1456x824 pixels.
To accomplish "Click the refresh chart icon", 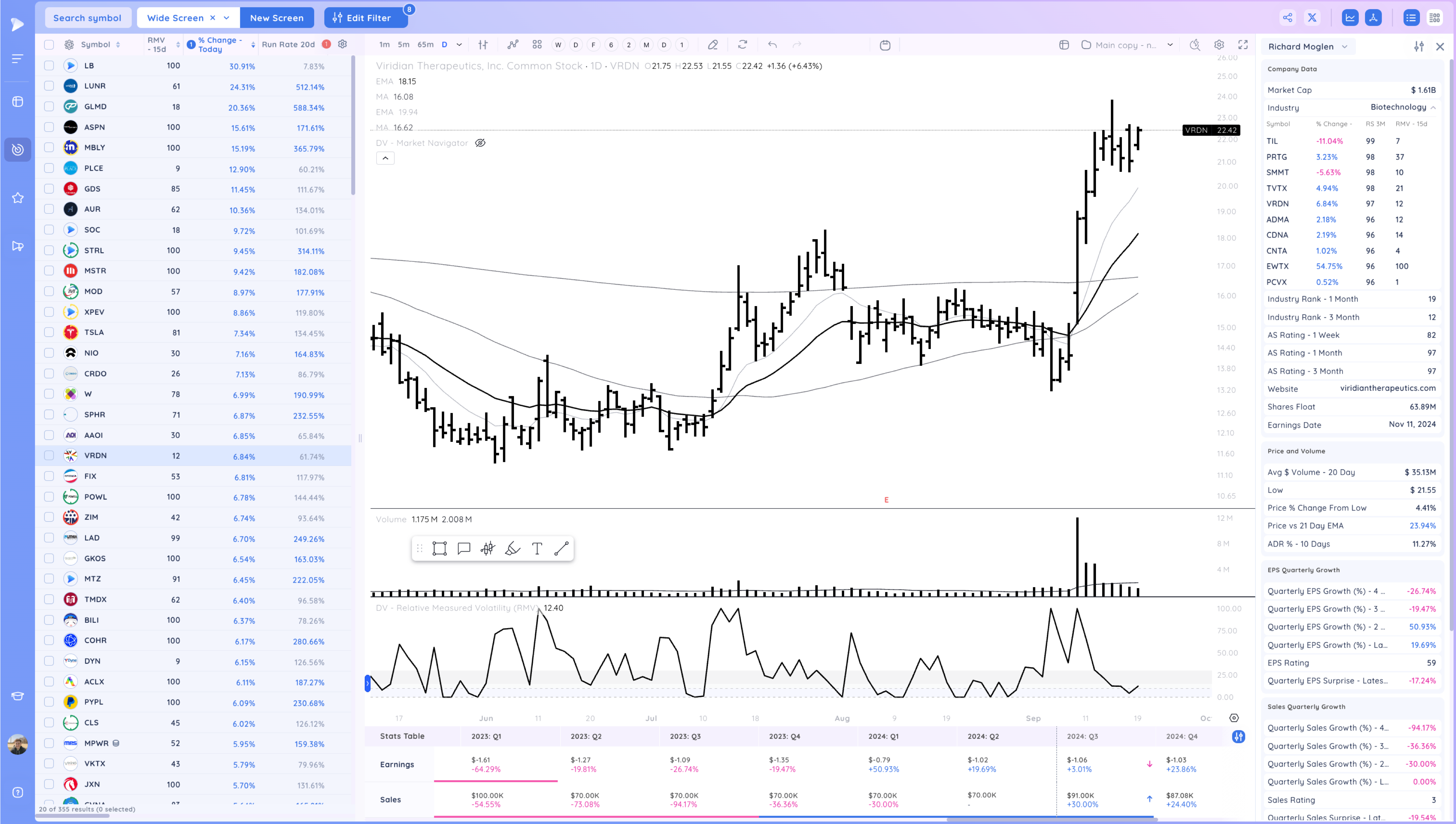I will coord(743,45).
